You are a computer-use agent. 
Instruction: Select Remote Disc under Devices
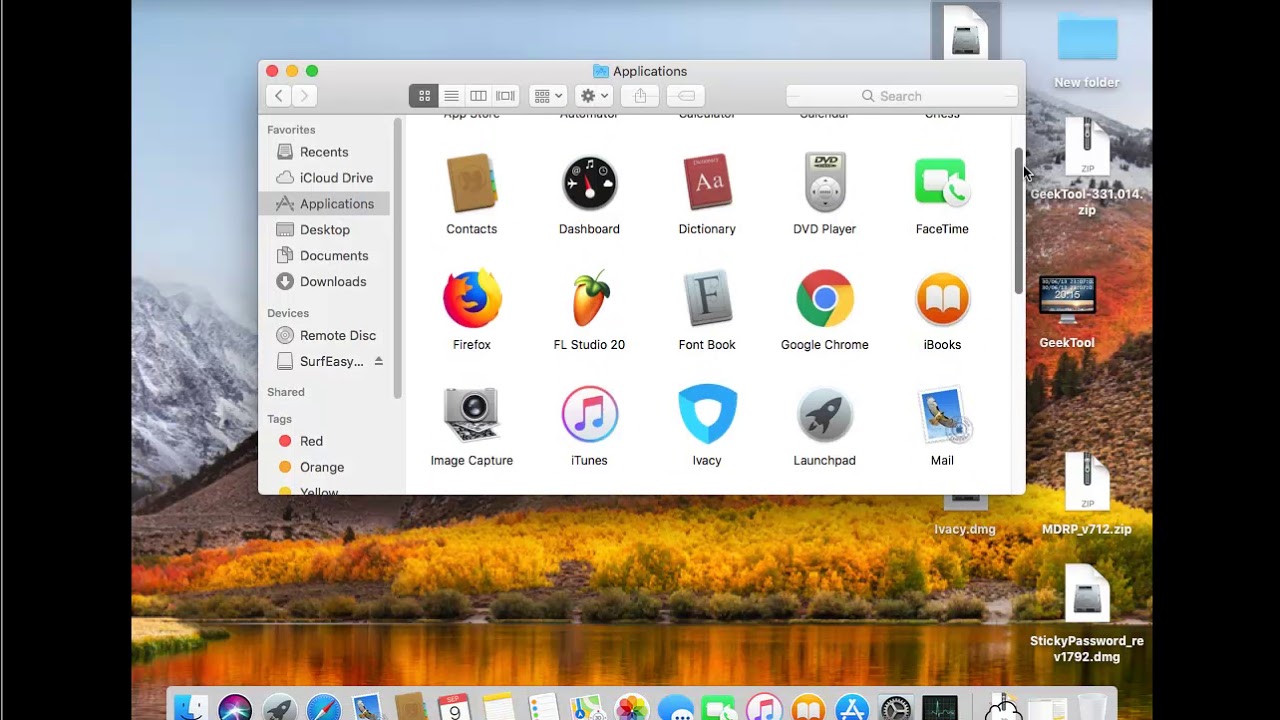pyautogui.click(x=325, y=336)
